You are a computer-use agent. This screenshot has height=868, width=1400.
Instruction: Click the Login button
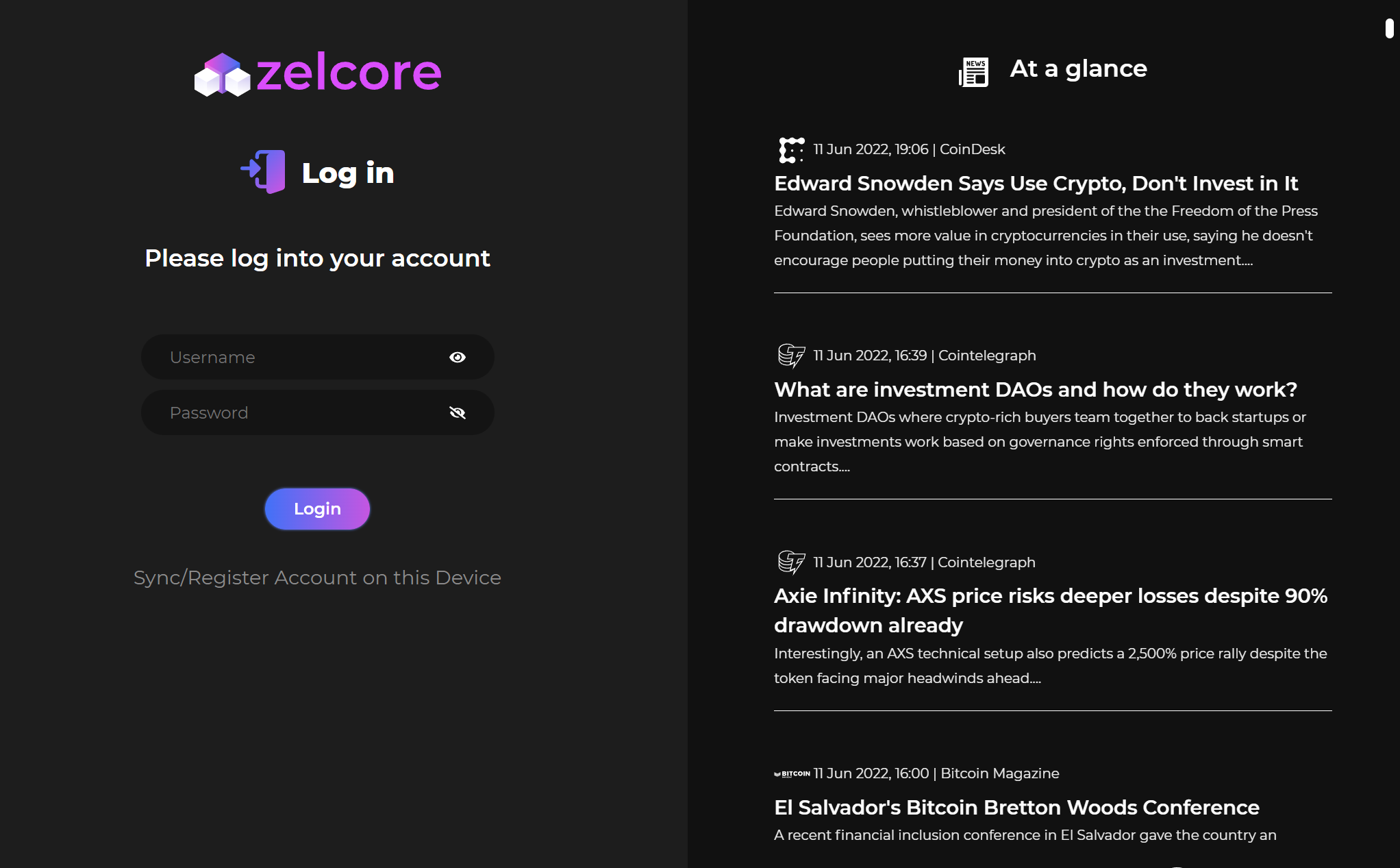(317, 509)
